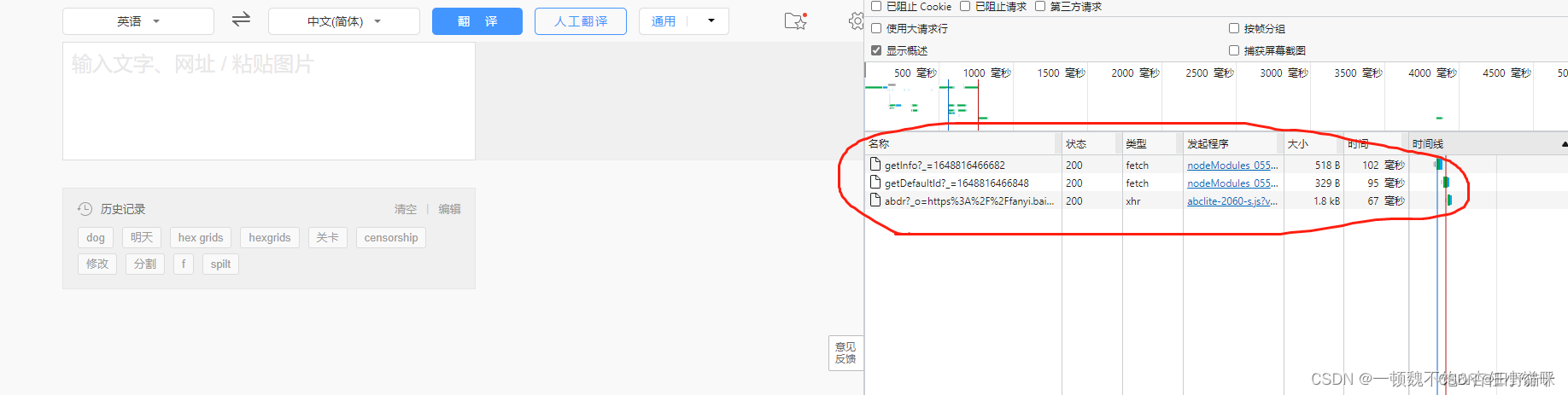Swap source and target languages icon
The width and height of the screenshot is (1568, 395).
[x=241, y=19]
